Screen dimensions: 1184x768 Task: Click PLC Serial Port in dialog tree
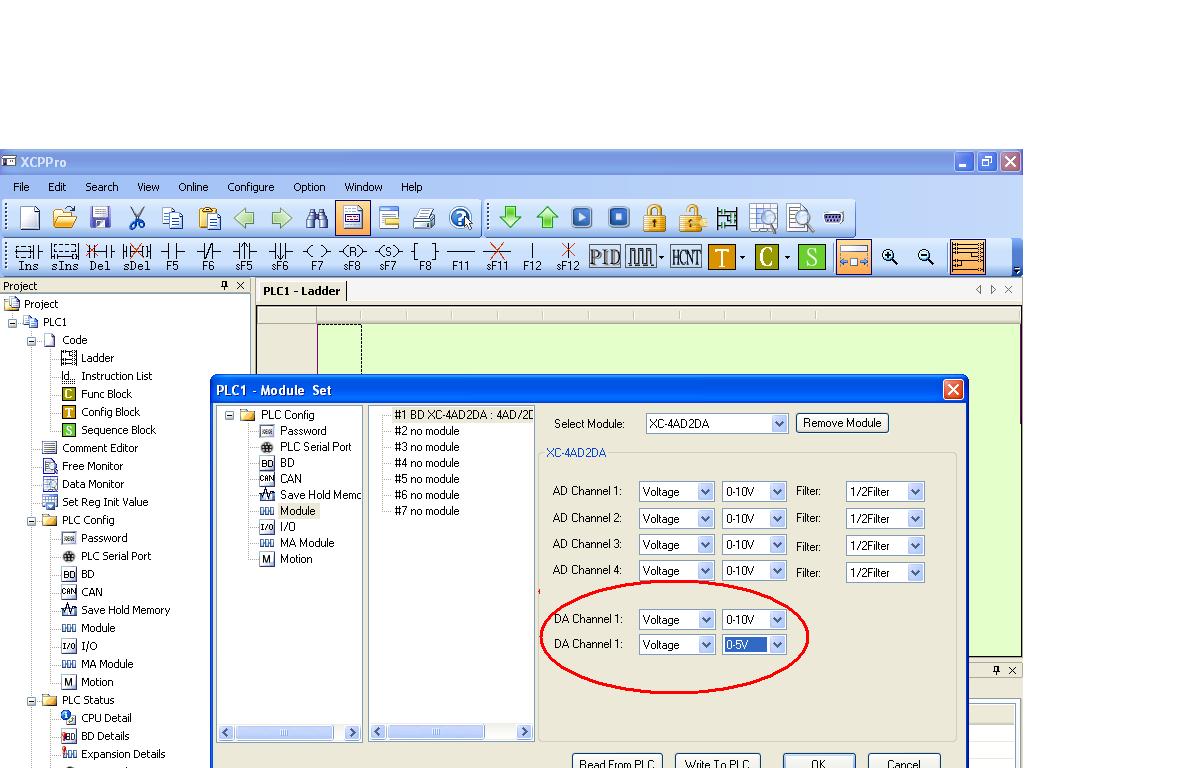tap(316, 447)
